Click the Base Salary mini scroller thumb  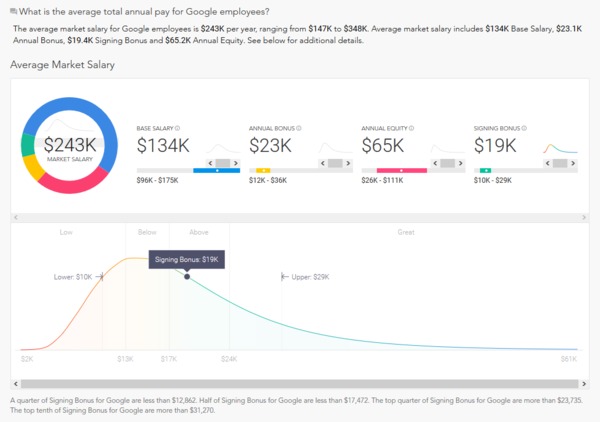(x=223, y=163)
